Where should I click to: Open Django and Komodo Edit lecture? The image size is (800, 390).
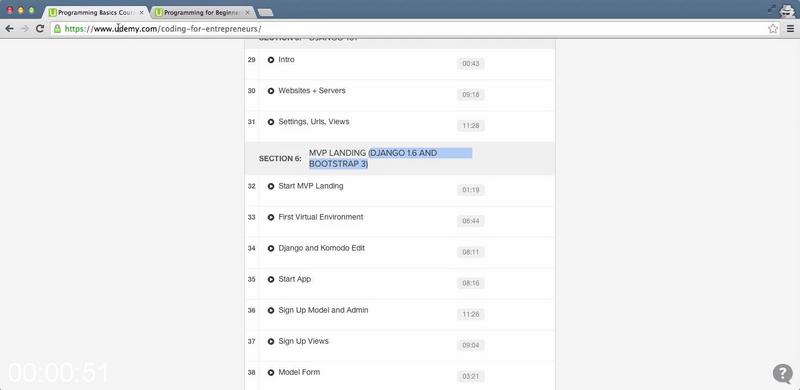(x=321, y=248)
